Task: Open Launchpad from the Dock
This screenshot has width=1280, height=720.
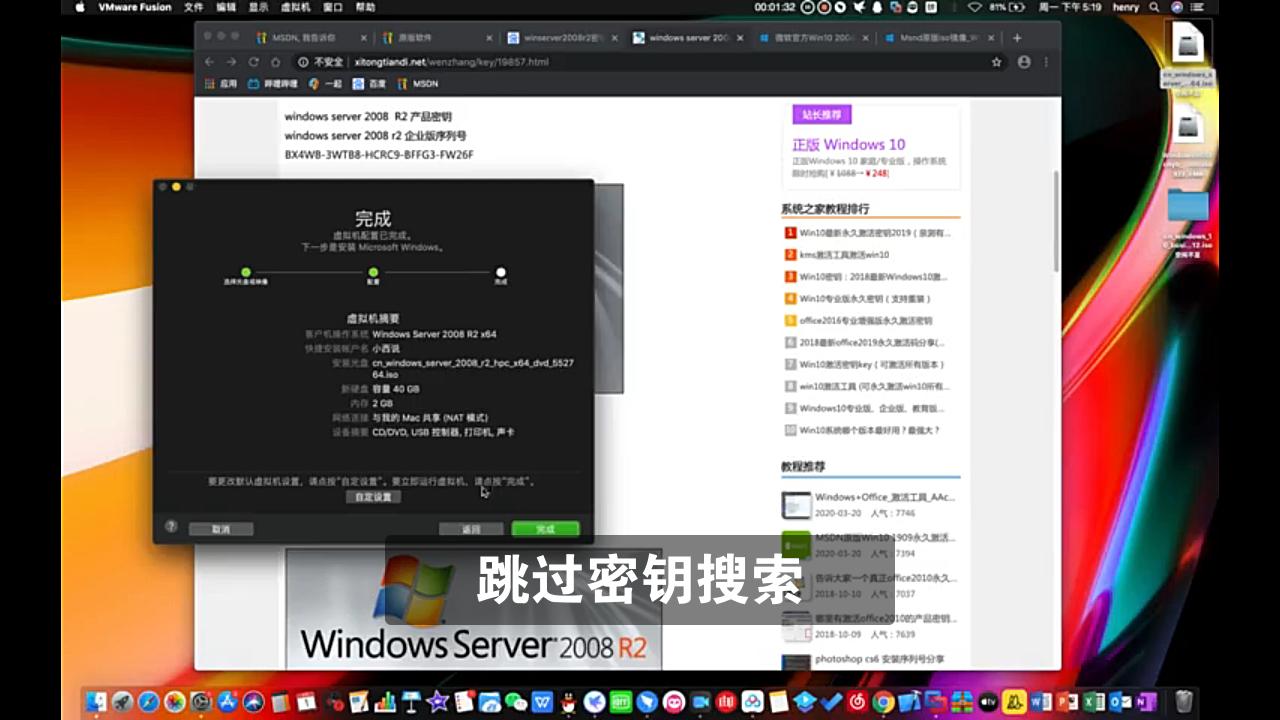Action: click(122, 702)
